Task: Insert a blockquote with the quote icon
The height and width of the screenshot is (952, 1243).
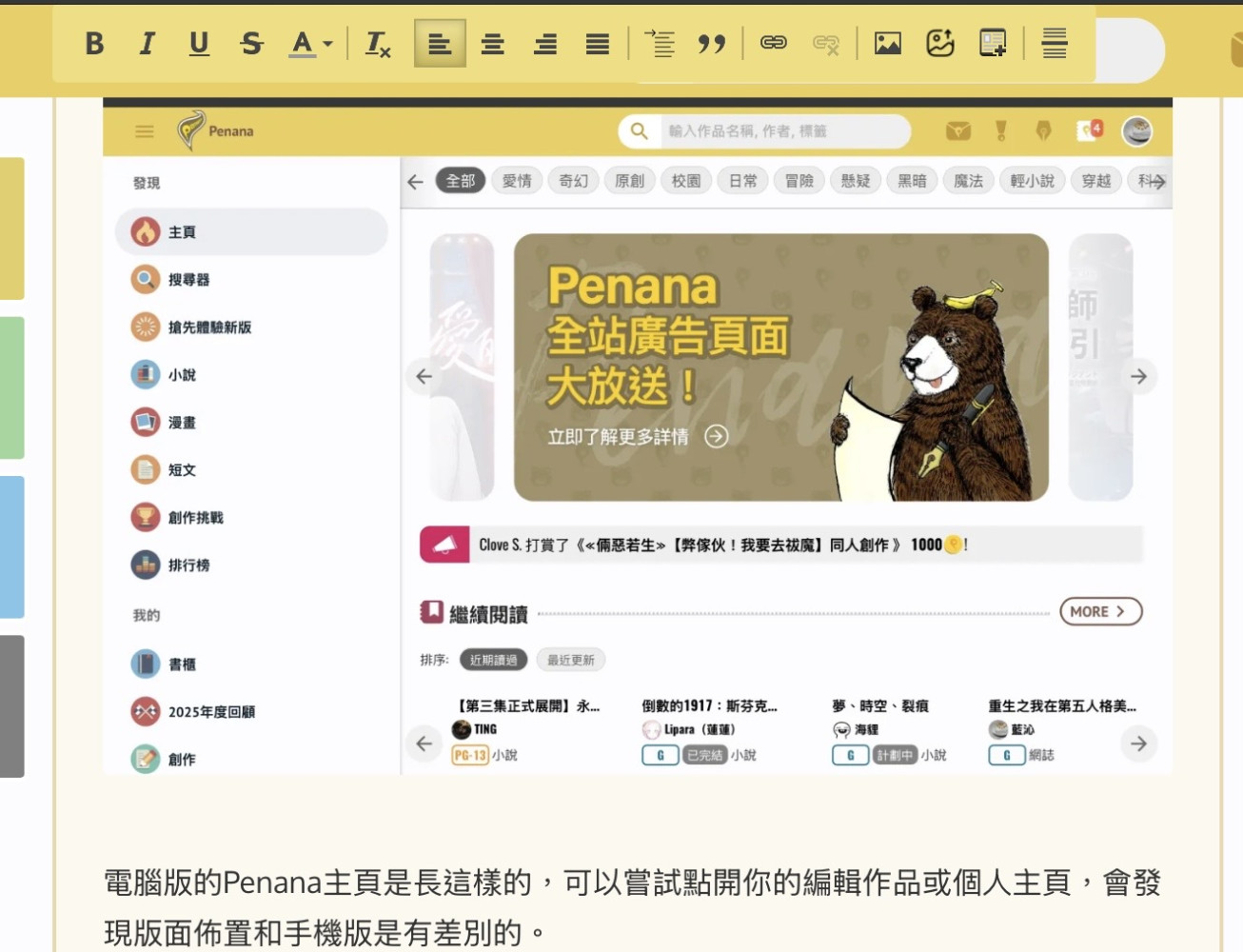Action: coord(712,44)
